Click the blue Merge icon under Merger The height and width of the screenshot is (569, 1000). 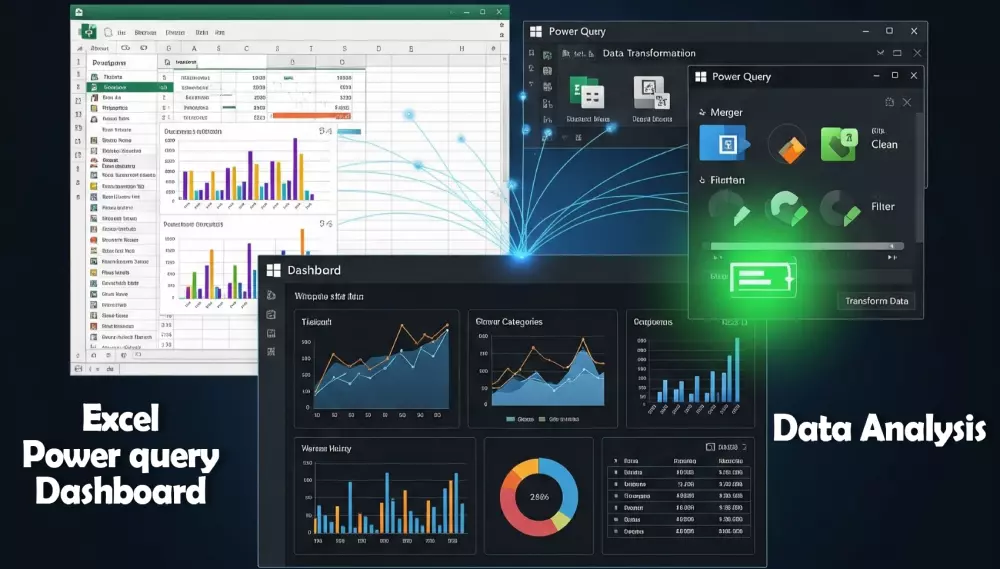[723, 143]
